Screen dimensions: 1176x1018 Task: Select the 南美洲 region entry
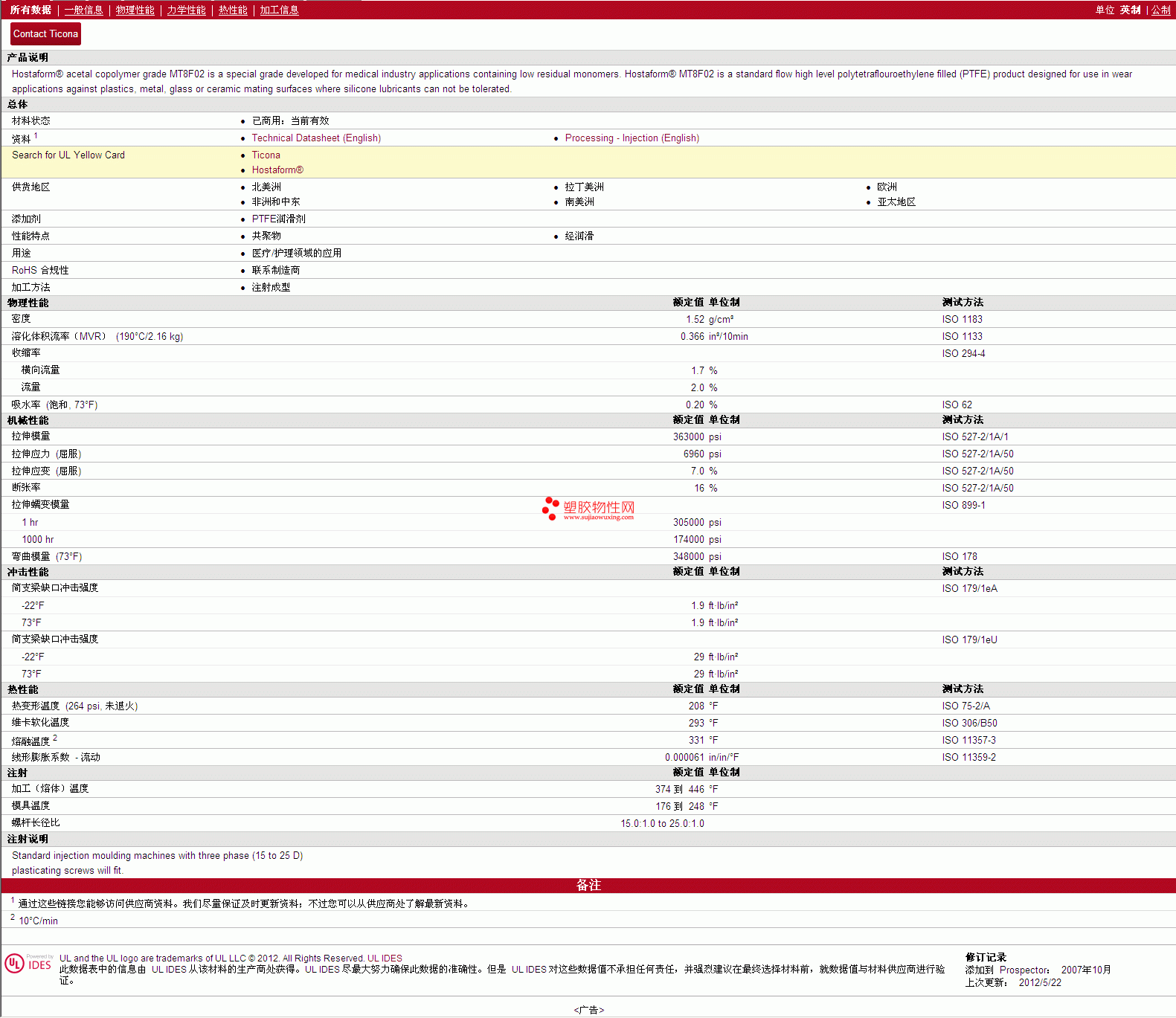(579, 202)
